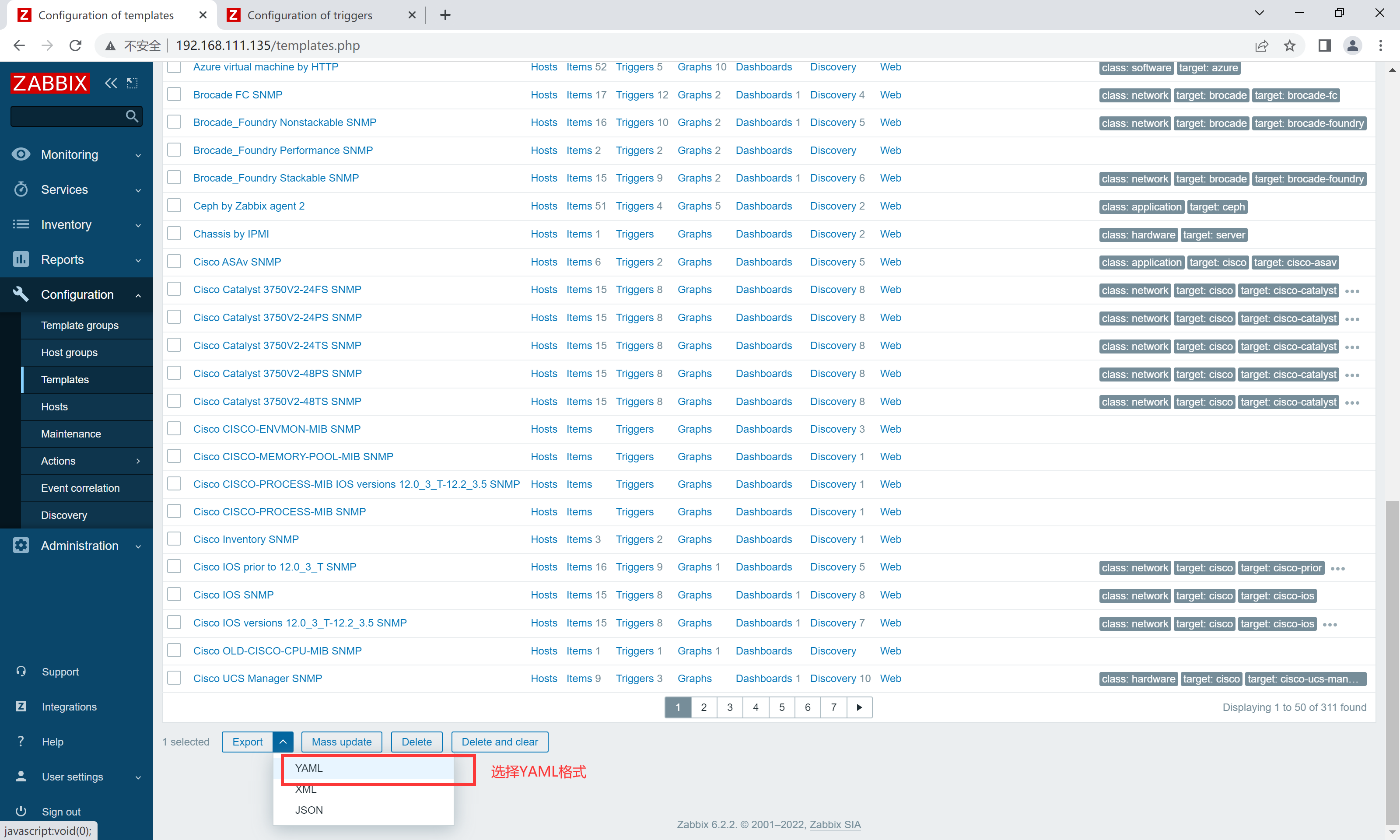Toggle the Cisco ASAv SNMP checkbox
The width and height of the screenshot is (1400, 840).
(x=174, y=261)
